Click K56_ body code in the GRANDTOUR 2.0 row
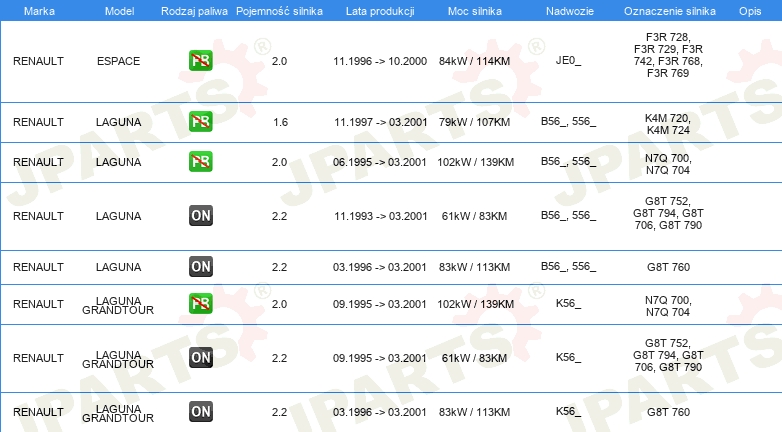 tap(569, 303)
